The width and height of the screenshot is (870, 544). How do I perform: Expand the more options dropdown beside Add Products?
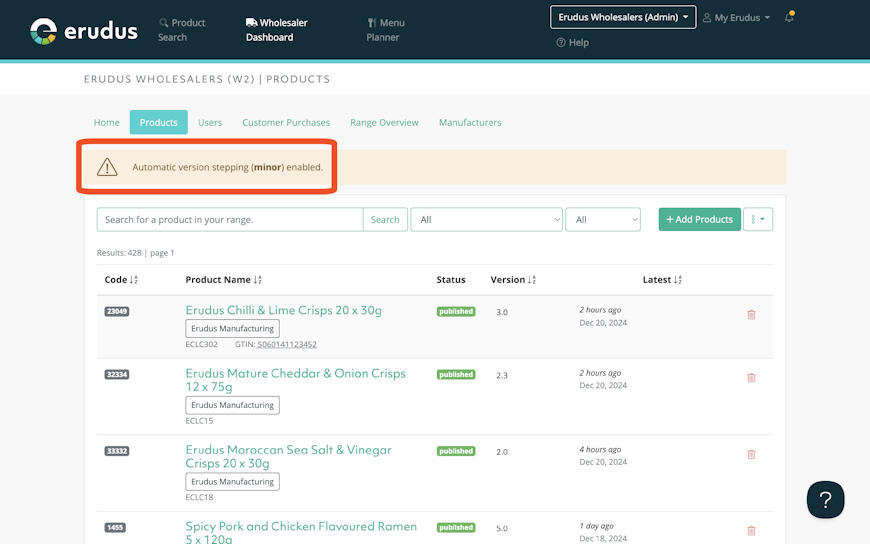(x=758, y=219)
